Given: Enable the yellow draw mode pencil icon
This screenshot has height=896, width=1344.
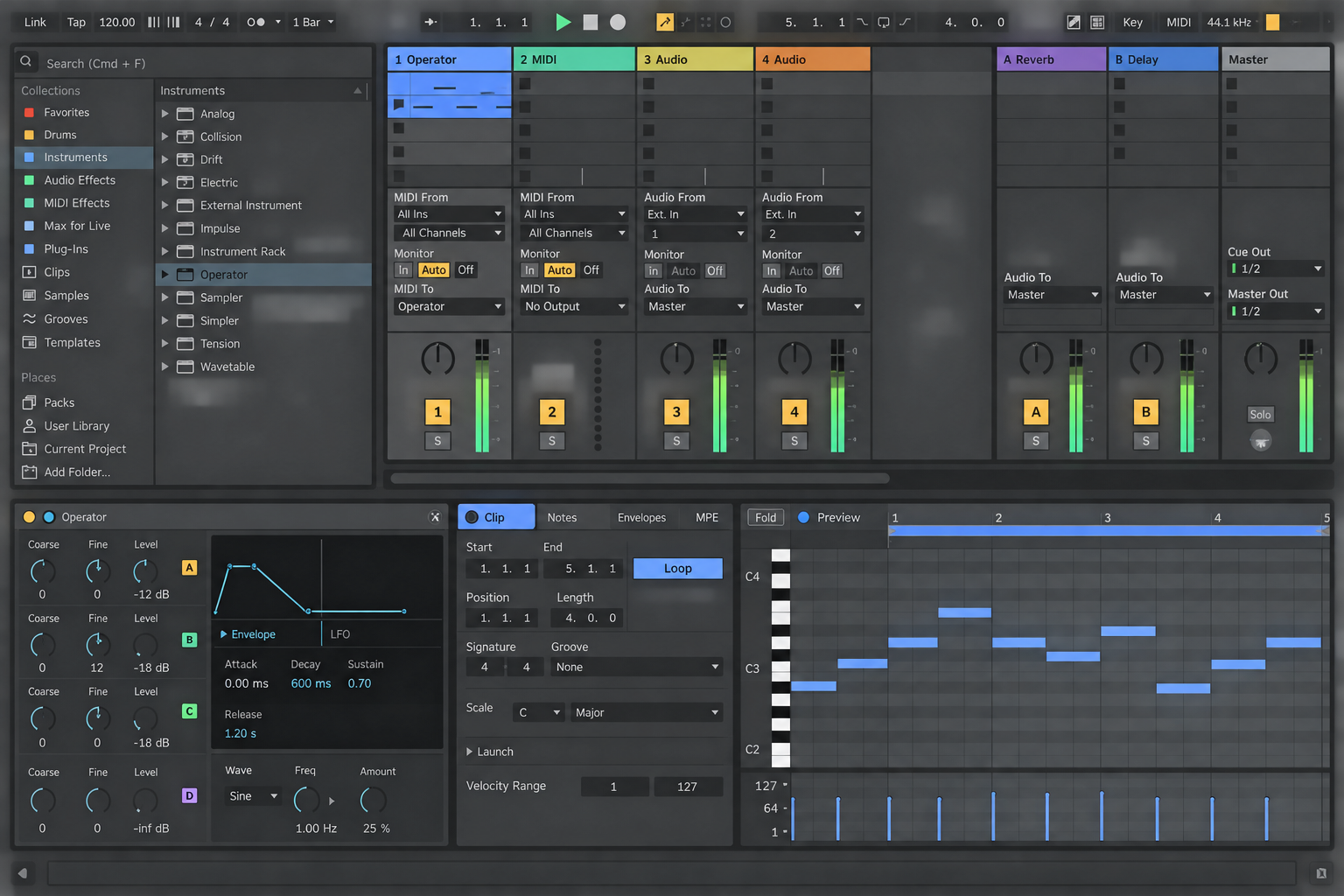Looking at the screenshot, I should tap(665, 22).
